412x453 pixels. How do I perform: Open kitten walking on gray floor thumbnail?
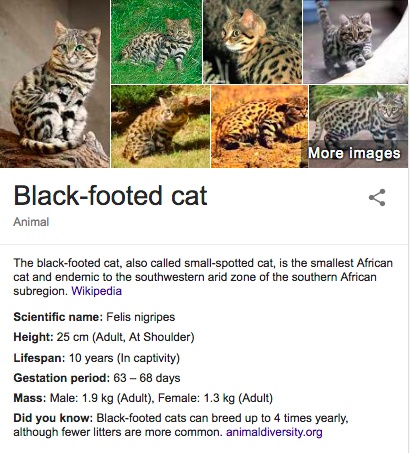356,42
